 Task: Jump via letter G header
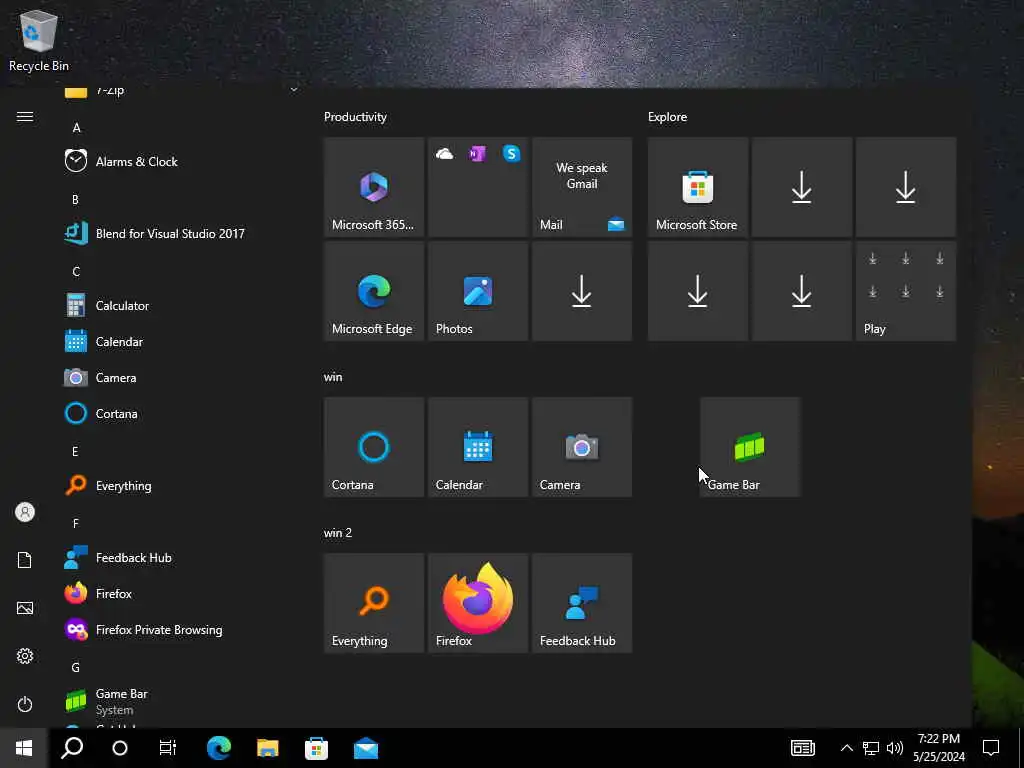76,667
